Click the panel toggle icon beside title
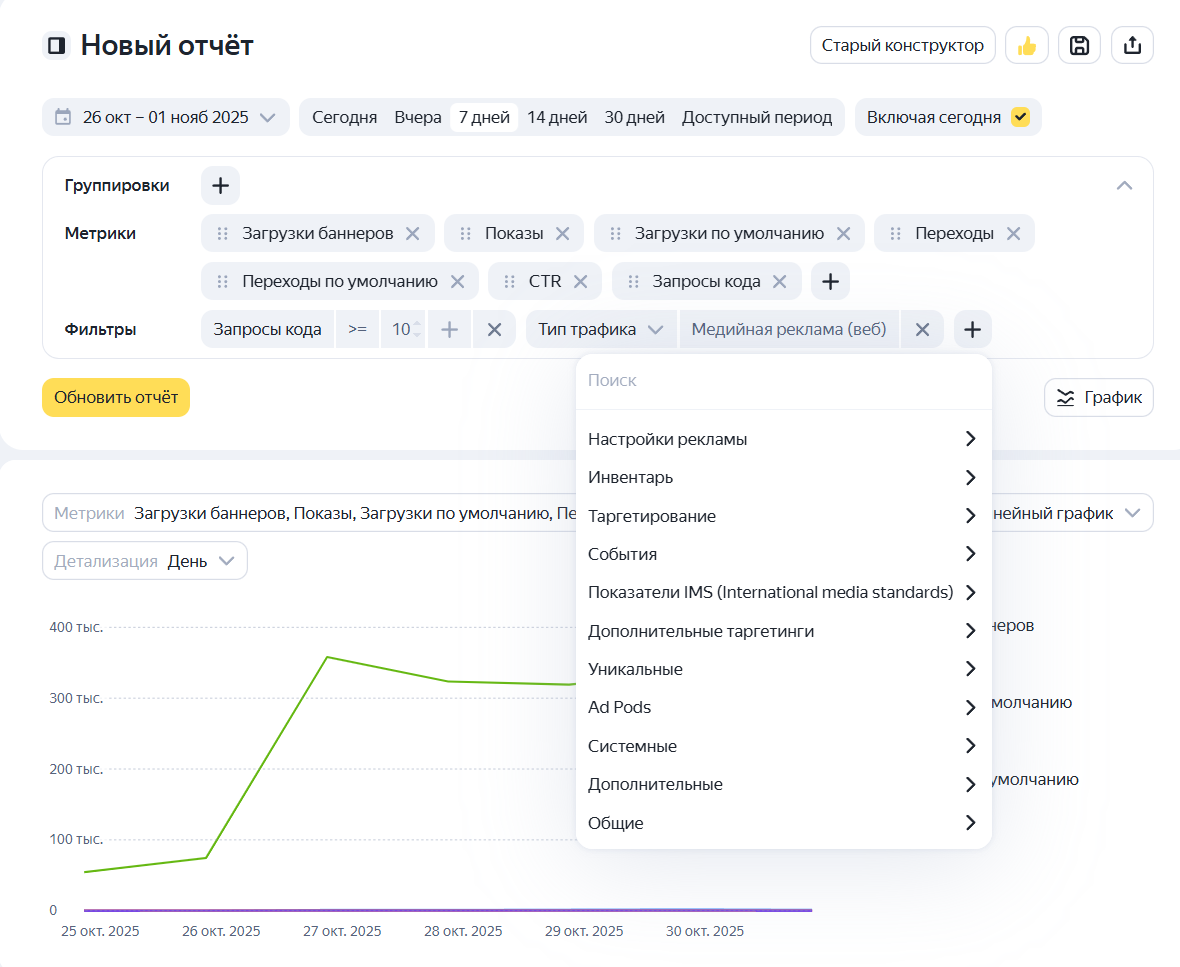This screenshot has width=1180, height=967. (x=57, y=46)
